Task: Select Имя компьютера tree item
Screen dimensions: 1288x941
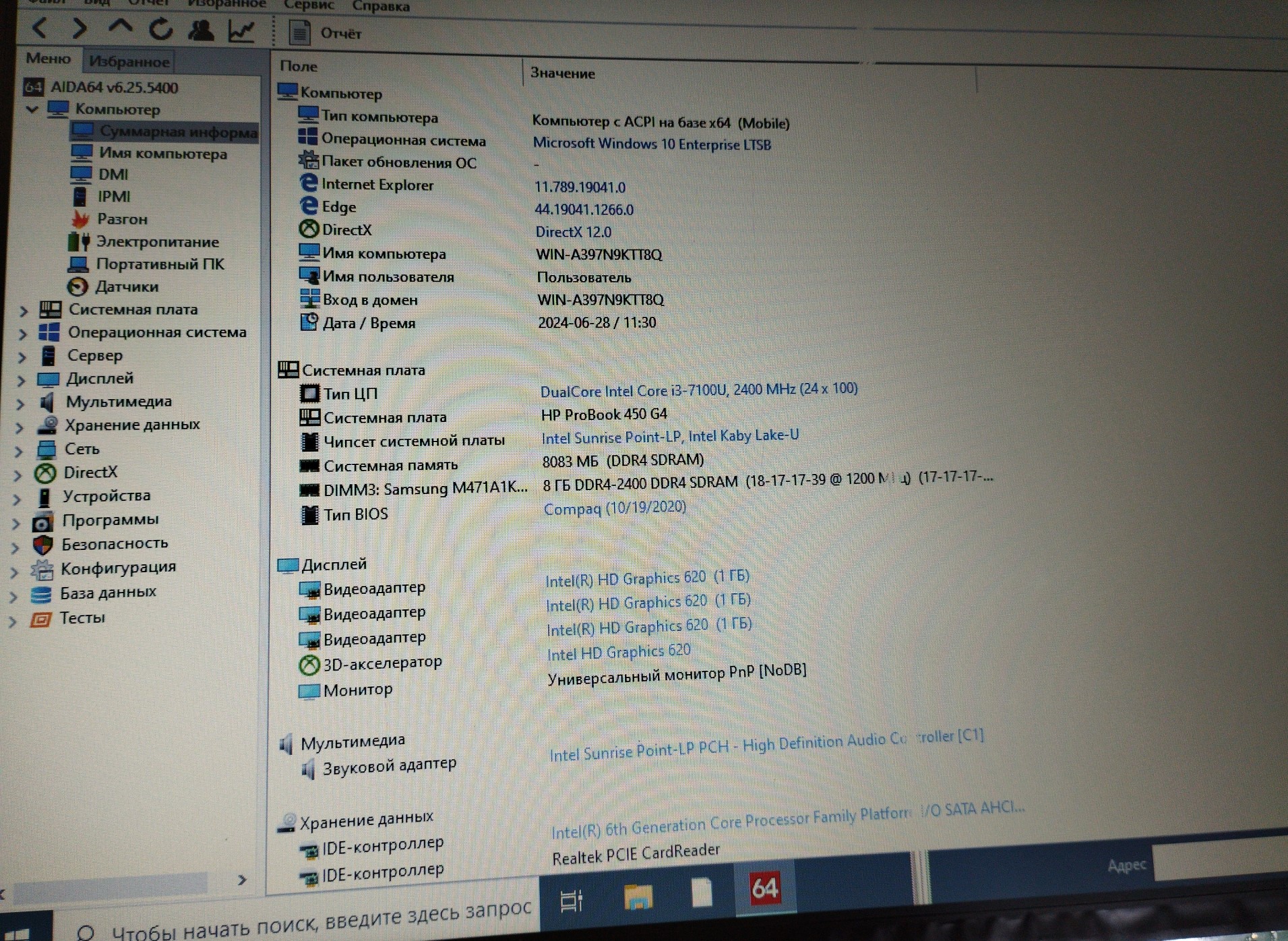Action: coord(162,154)
